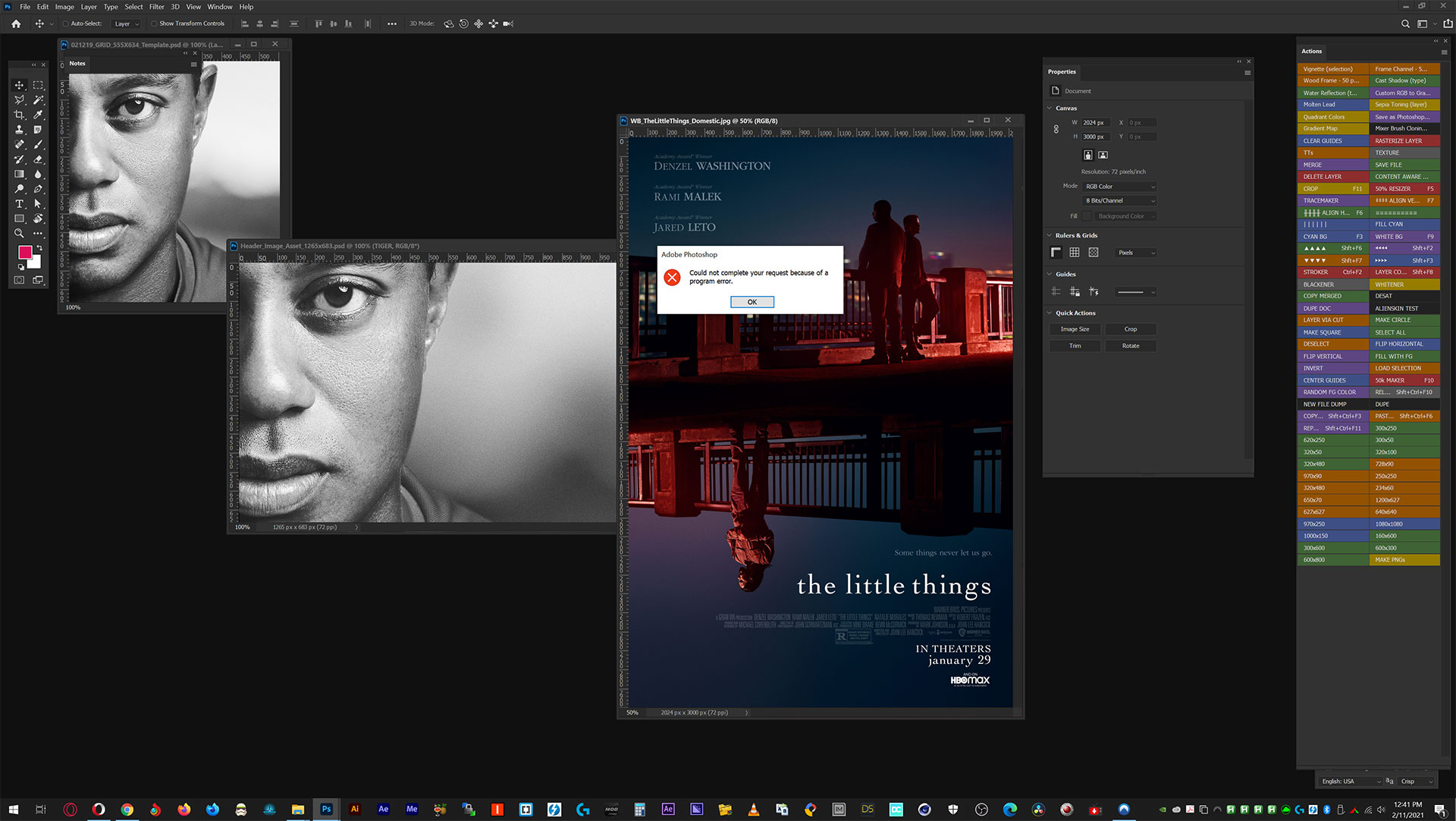The image size is (1456, 821).
Task: Select the Brush tool
Action: point(38,144)
